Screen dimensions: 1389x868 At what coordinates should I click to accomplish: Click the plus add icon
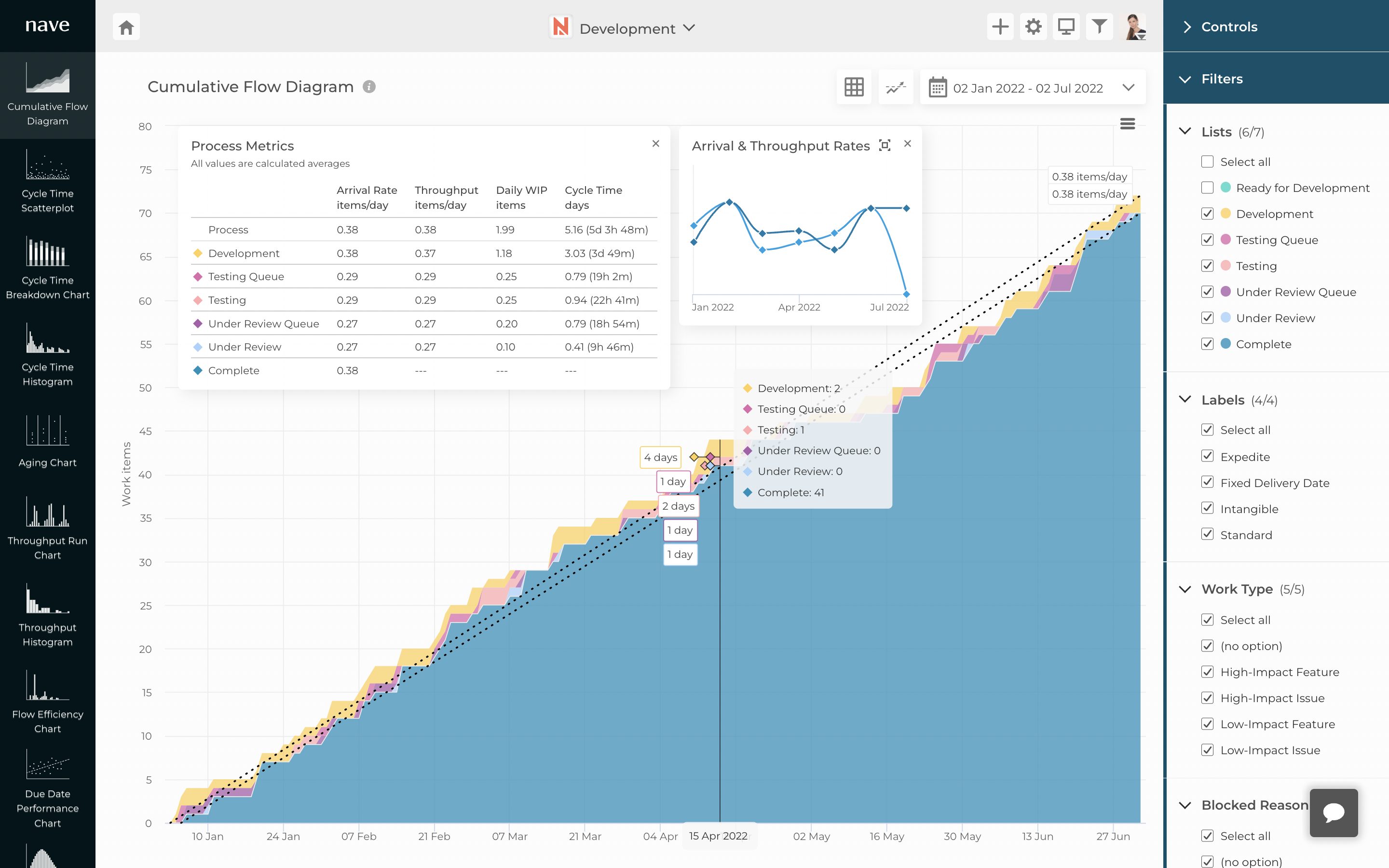1000,27
